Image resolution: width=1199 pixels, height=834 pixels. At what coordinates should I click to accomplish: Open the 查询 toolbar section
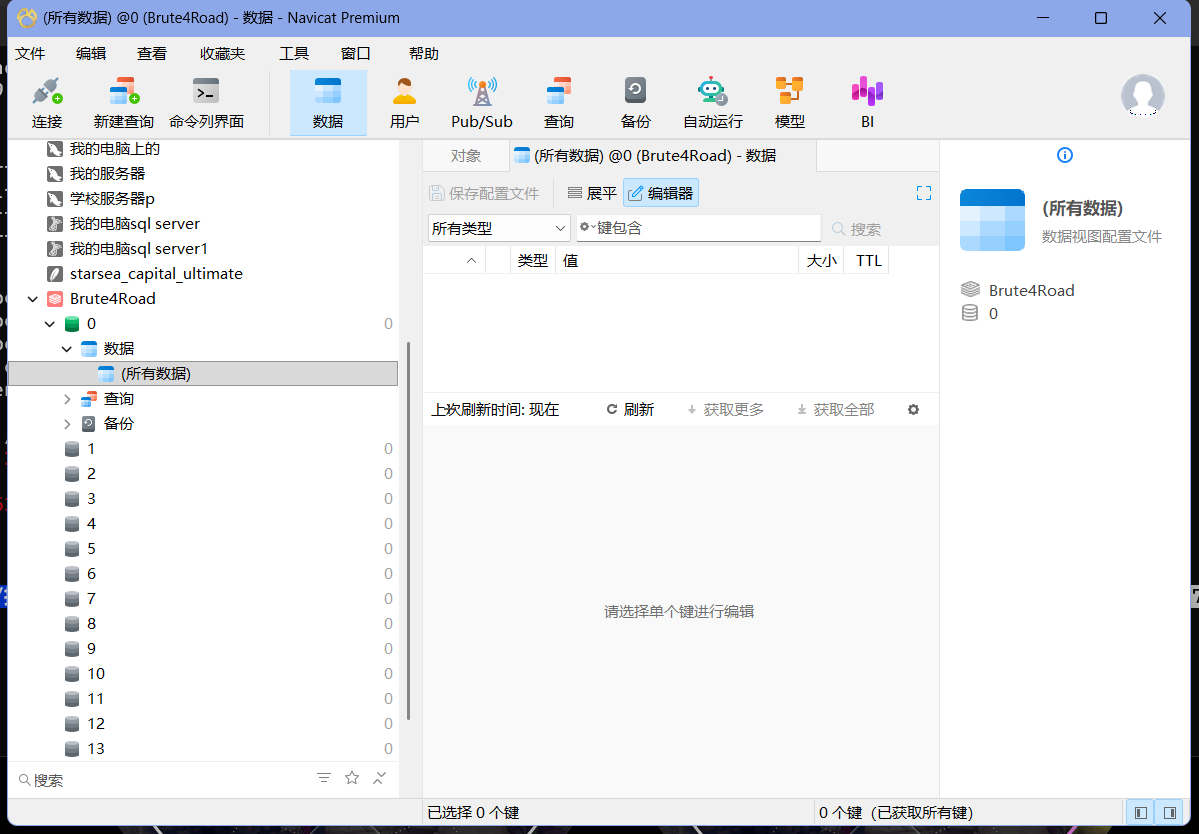coord(559,103)
